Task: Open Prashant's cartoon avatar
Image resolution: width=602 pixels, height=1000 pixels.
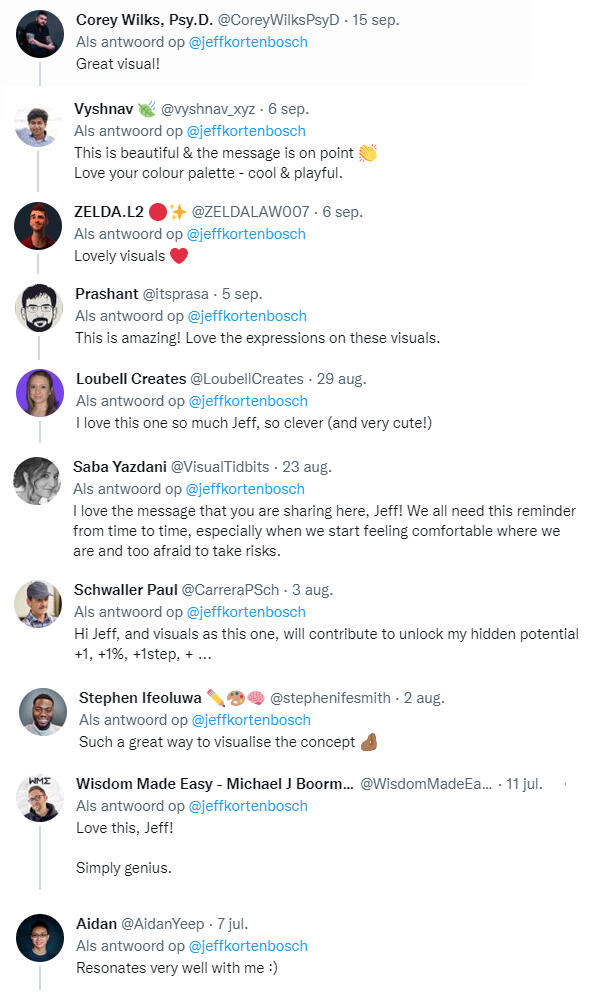Action: (x=38, y=309)
